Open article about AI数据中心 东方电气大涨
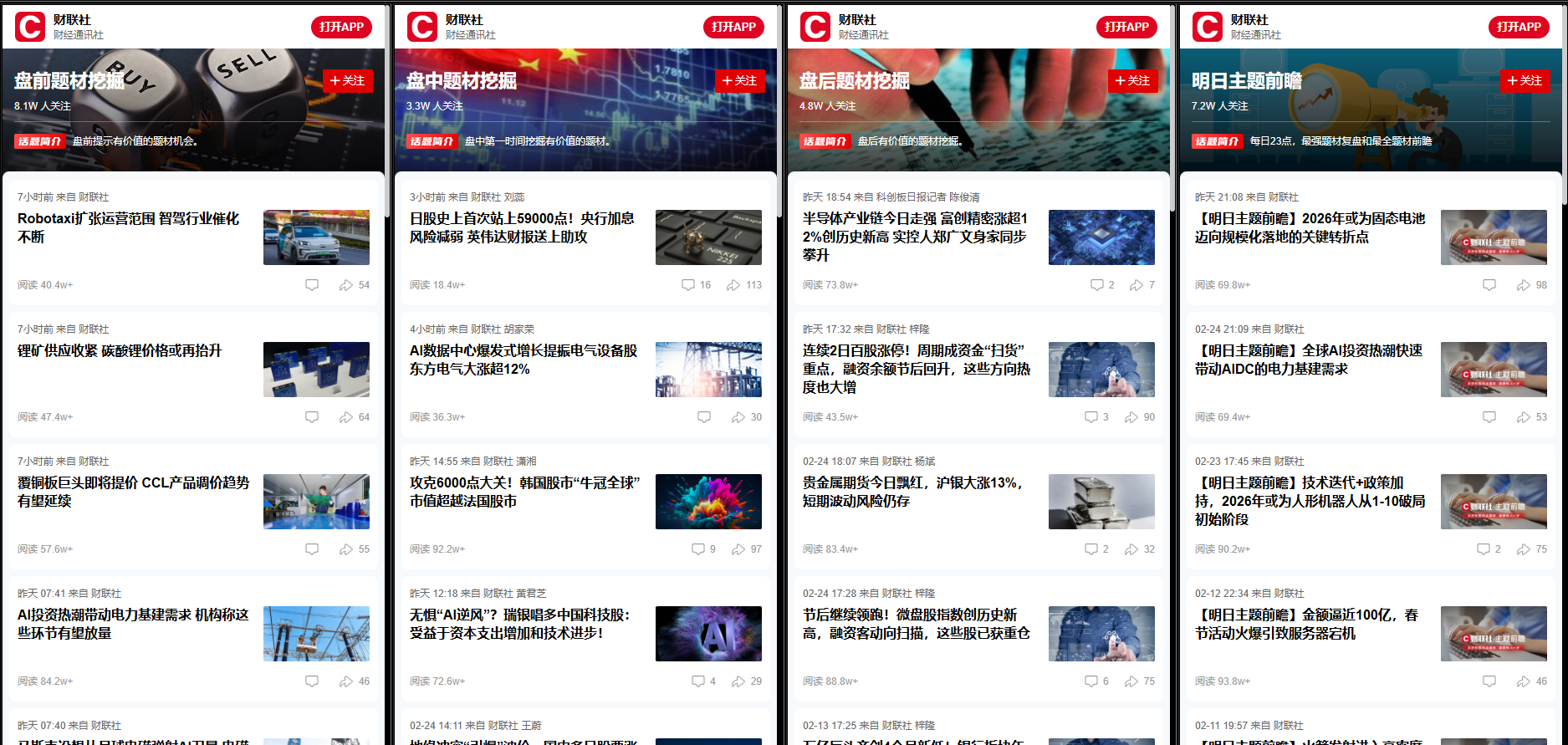This screenshot has height=745, width=1568. (524, 360)
